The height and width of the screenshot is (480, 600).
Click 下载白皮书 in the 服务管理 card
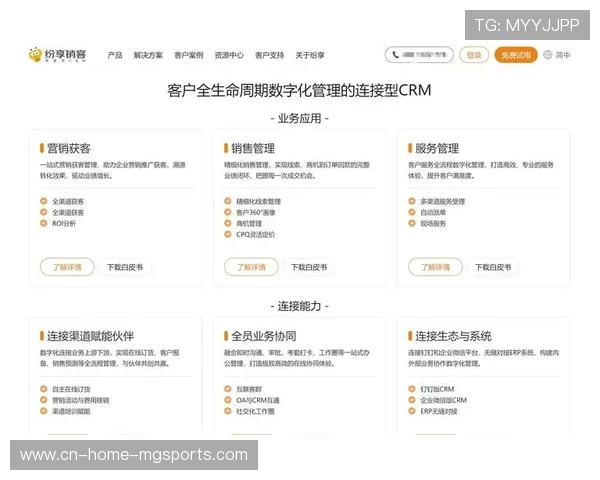coord(493,267)
